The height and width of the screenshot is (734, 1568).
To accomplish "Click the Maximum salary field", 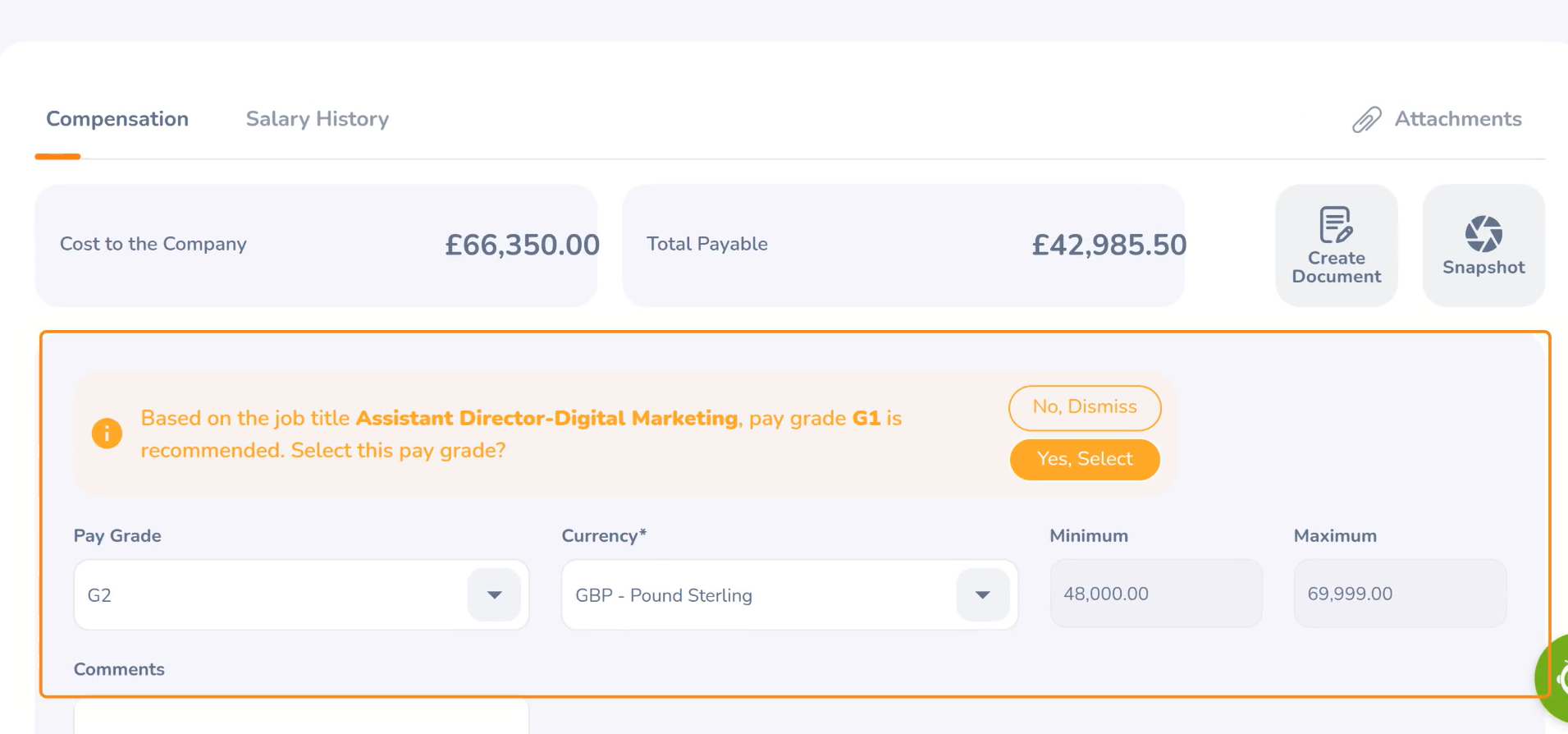I will tap(1399, 594).
